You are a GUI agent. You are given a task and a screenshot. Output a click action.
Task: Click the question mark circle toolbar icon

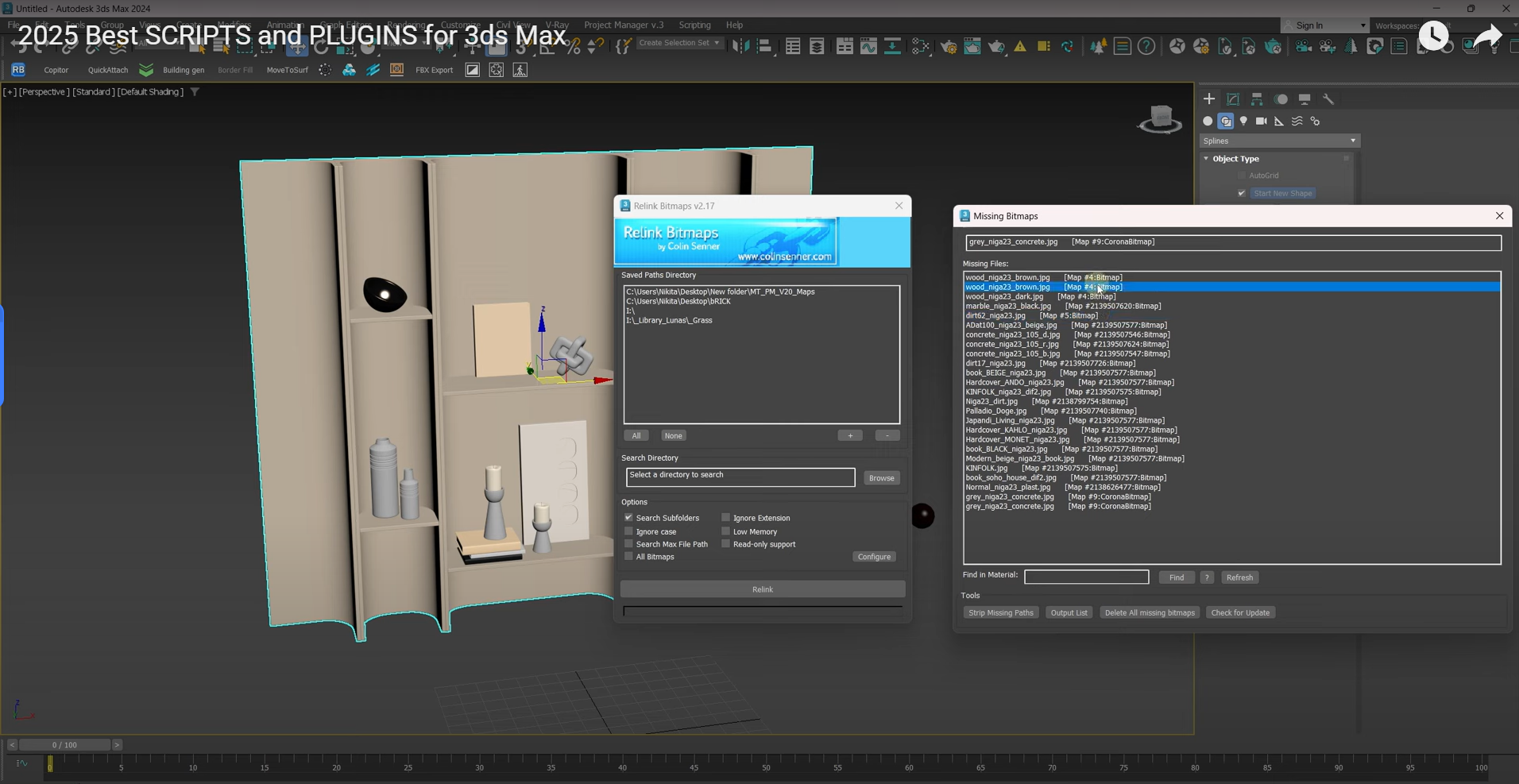click(x=1146, y=46)
